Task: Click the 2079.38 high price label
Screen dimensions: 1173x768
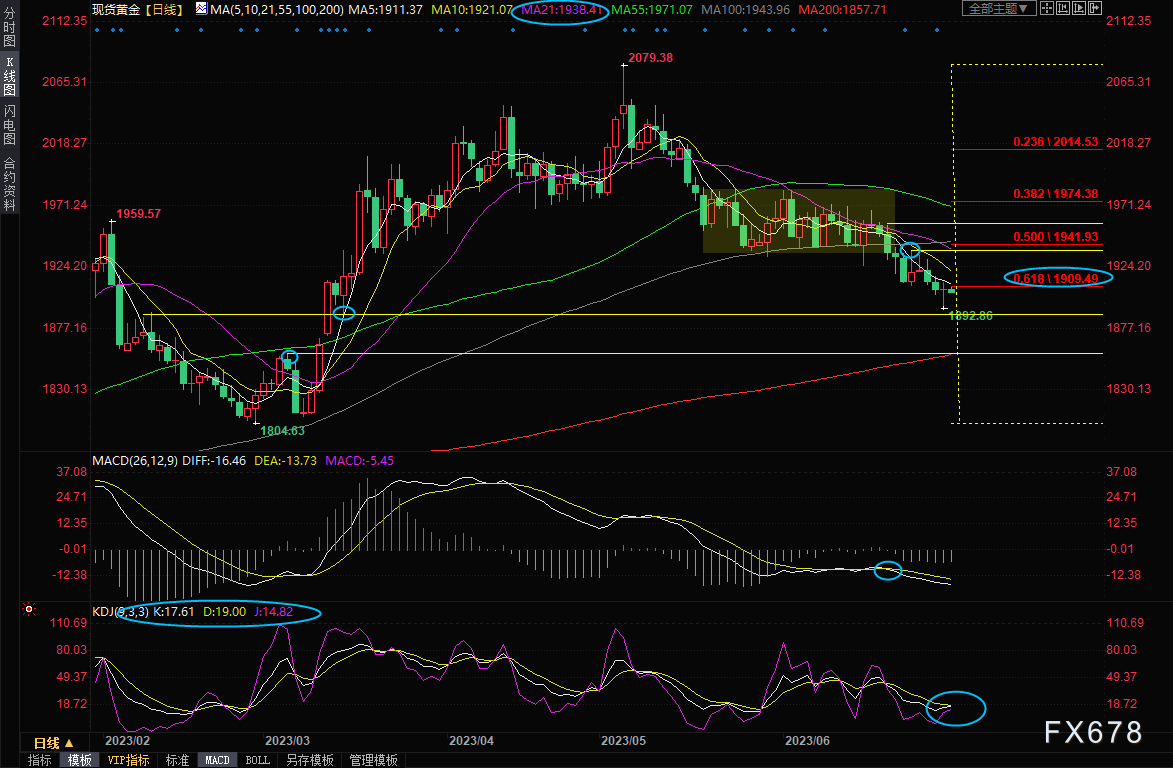Action: click(x=650, y=58)
